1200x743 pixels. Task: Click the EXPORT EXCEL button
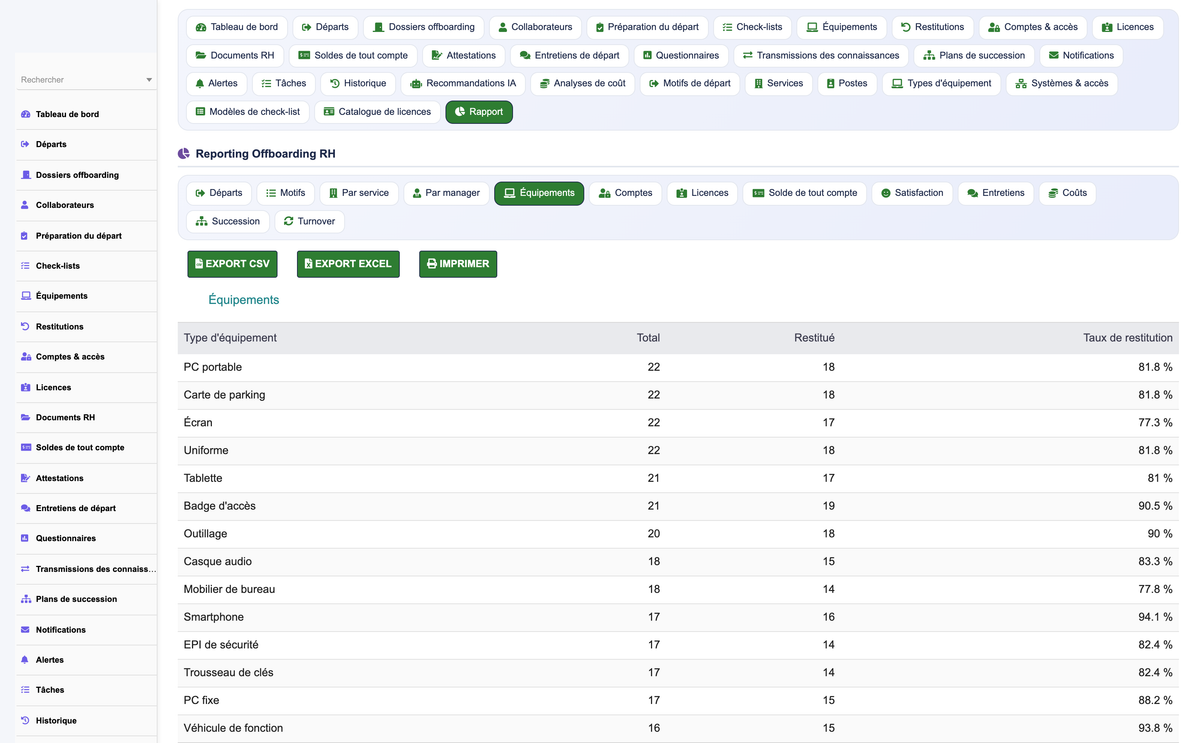[x=348, y=264]
